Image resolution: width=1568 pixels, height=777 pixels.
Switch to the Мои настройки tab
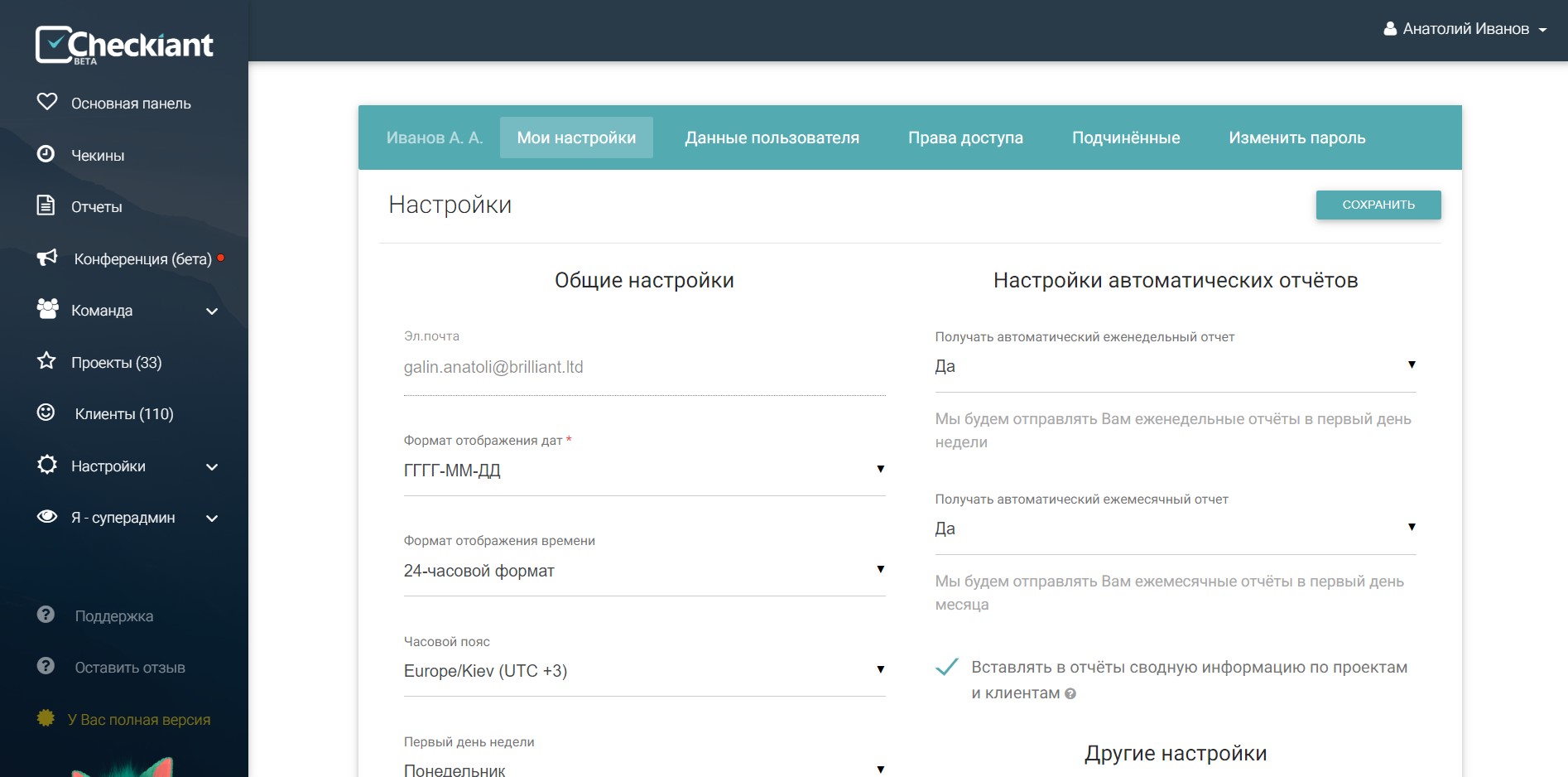pos(576,138)
